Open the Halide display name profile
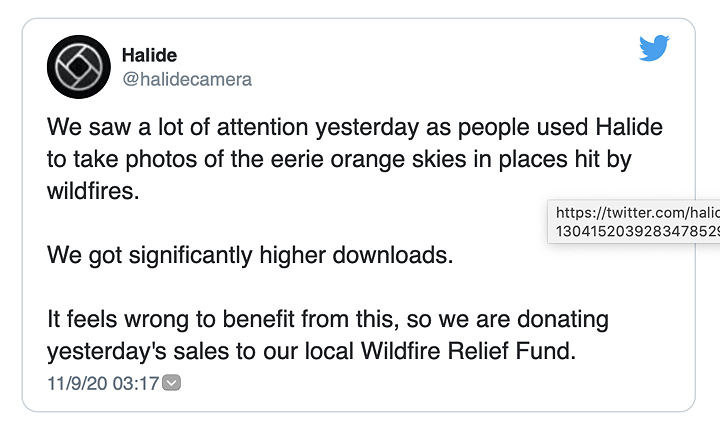The image size is (720, 434). coord(149,55)
